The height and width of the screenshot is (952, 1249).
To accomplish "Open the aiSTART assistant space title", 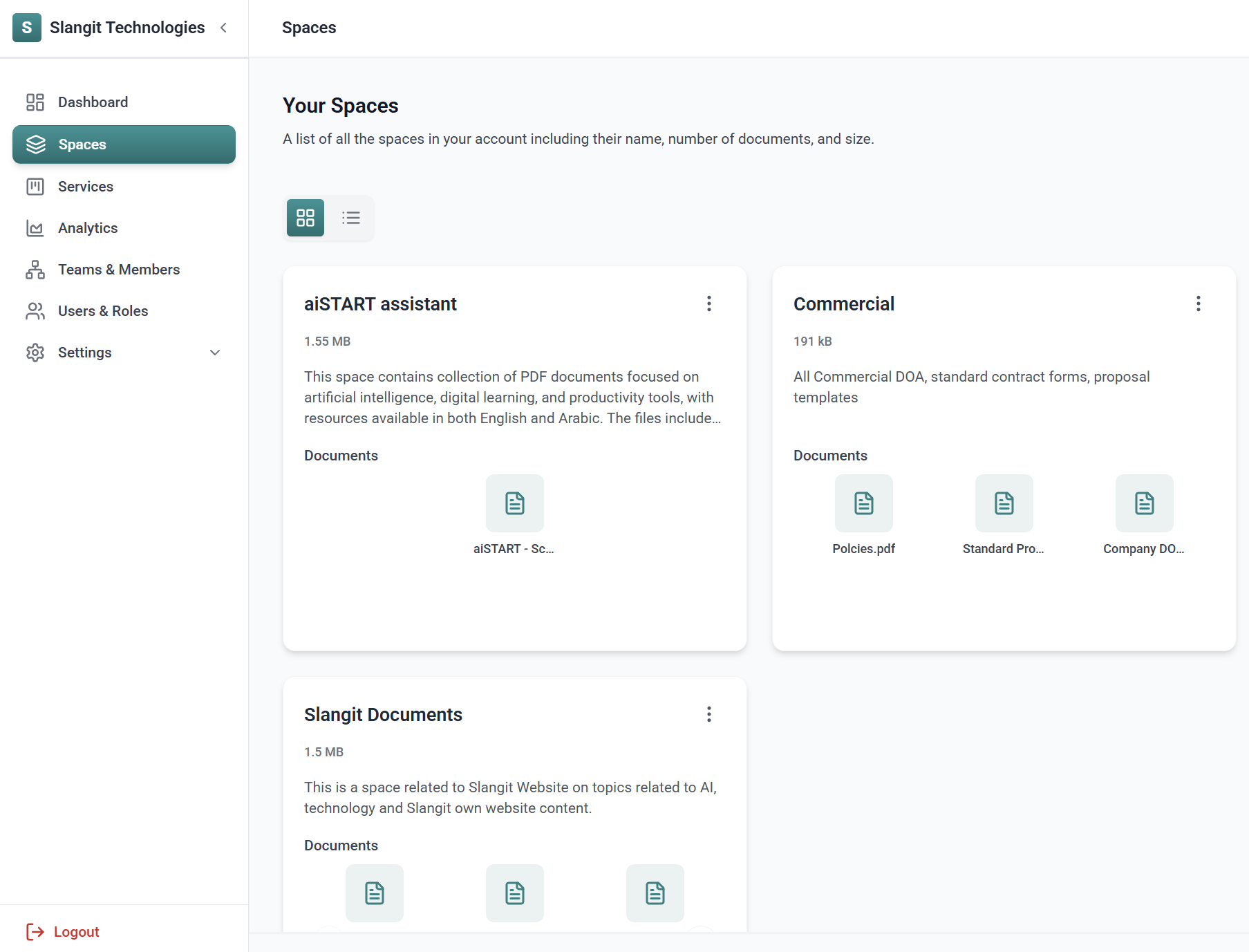I will tap(380, 304).
